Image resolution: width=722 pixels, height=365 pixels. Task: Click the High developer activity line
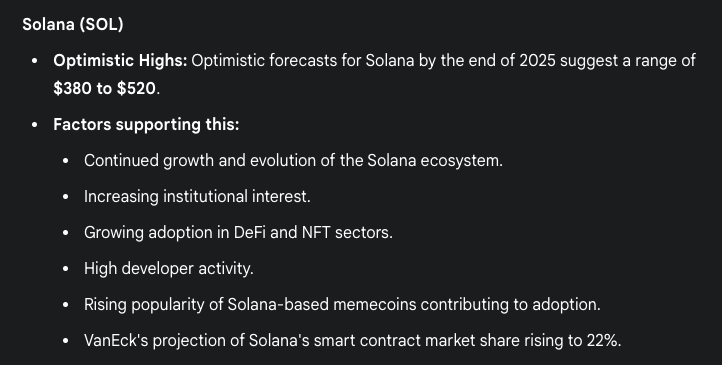[169, 268]
